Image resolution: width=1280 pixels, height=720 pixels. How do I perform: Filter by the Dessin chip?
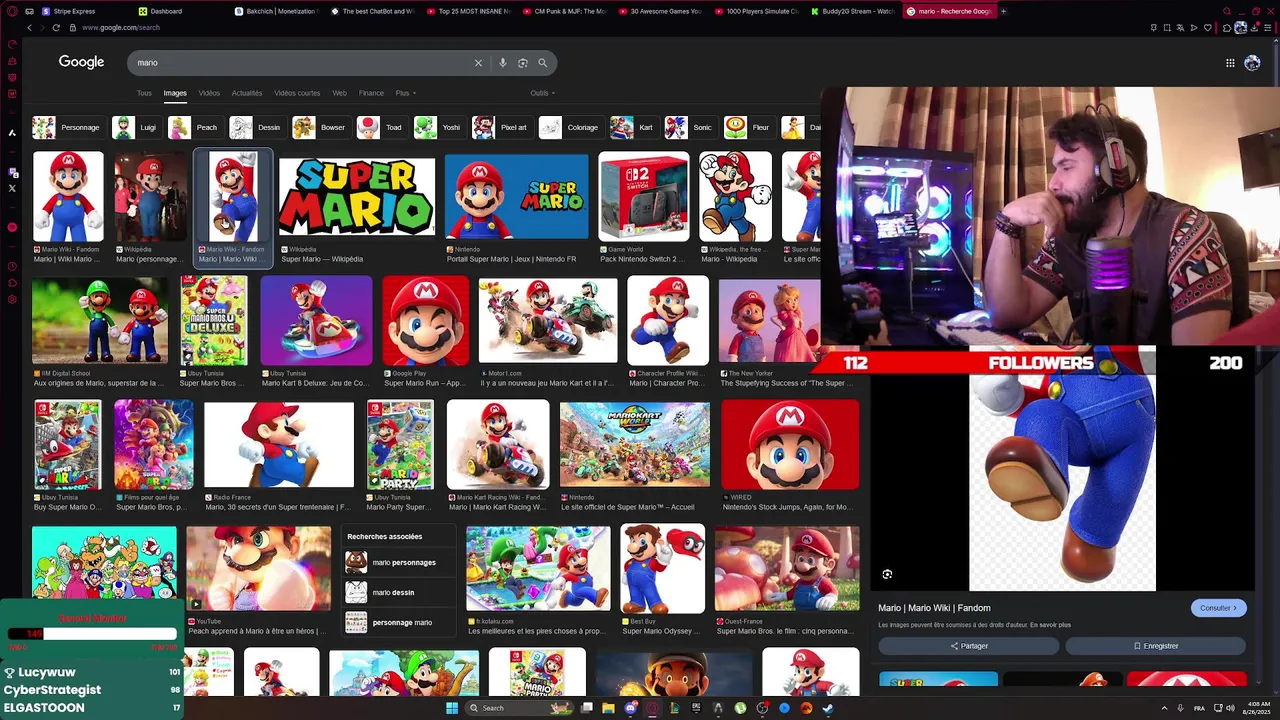click(257, 128)
